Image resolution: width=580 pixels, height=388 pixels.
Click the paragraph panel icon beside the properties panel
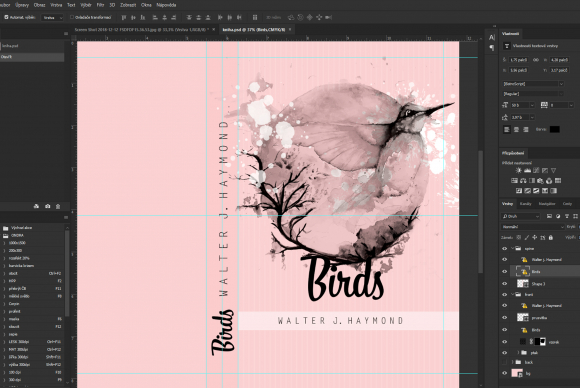click(x=492, y=48)
